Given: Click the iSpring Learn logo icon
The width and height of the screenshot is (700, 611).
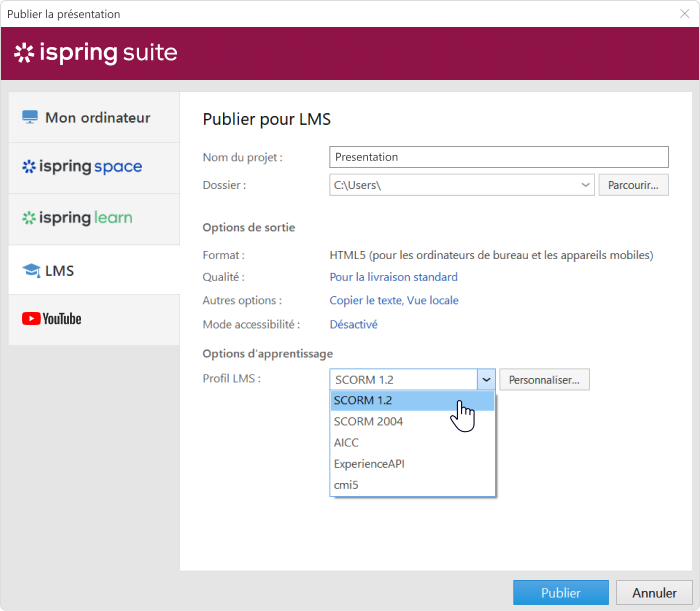Looking at the screenshot, I should tap(29, 218).
